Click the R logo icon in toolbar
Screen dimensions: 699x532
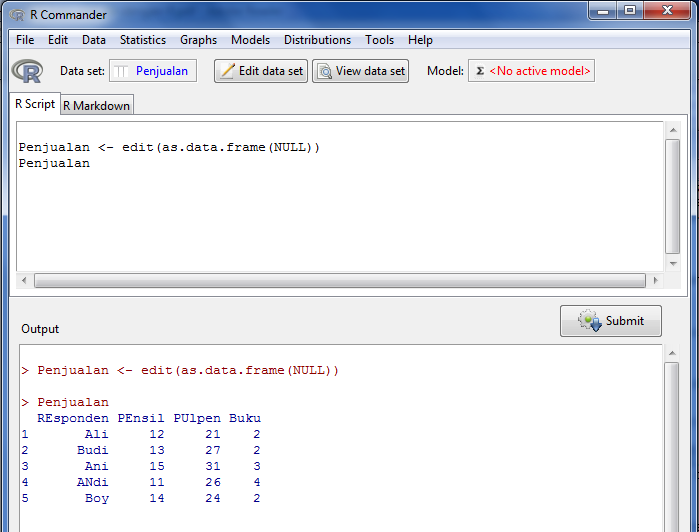(27, 71)
